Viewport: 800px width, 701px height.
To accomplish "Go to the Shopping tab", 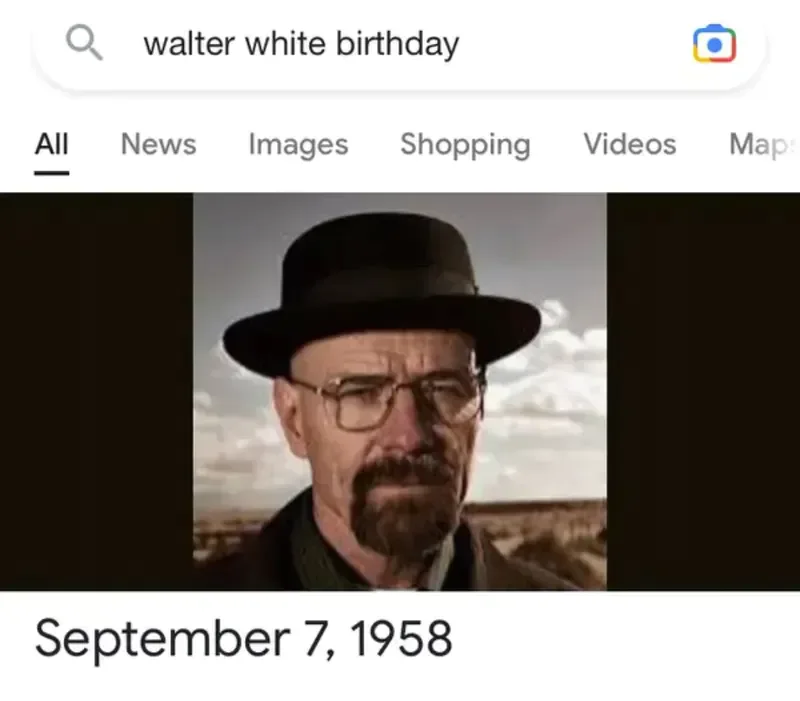I will pyautogui.click(x=465, y=145).
